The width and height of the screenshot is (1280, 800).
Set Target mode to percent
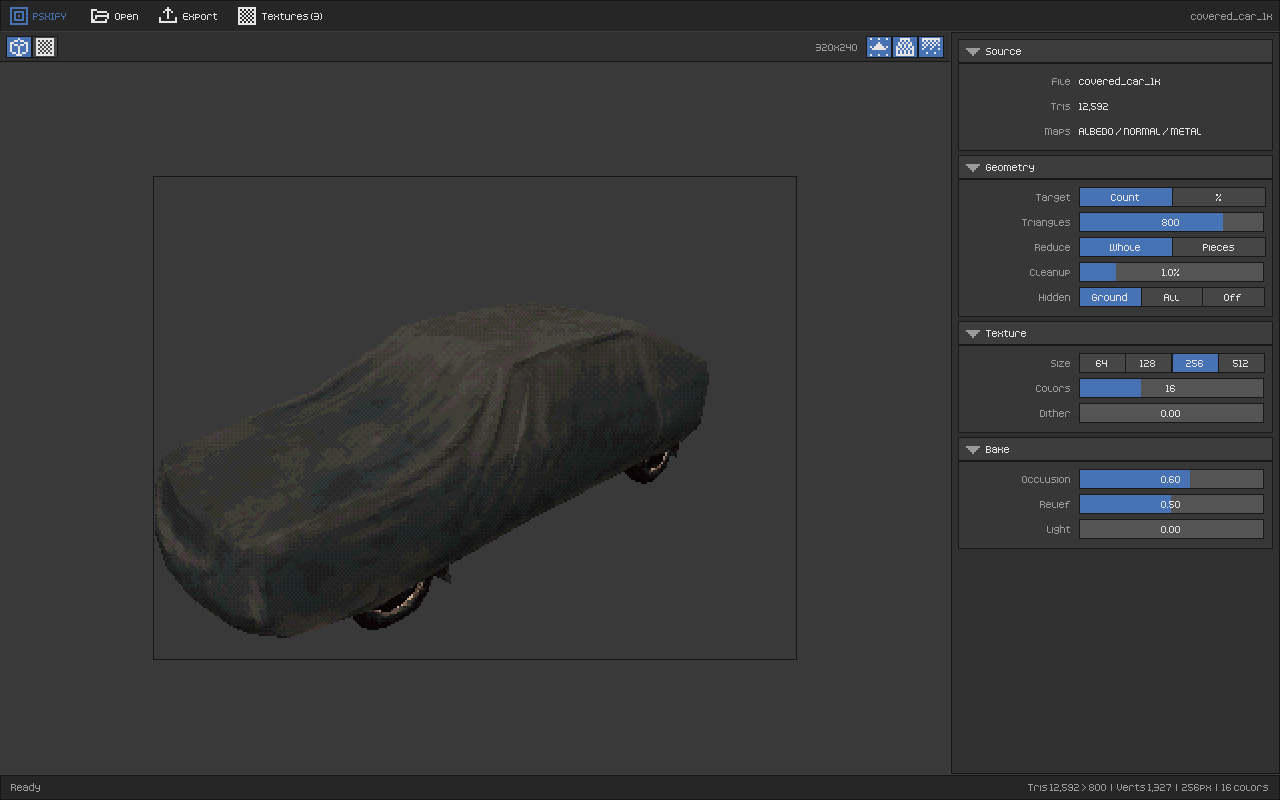pyautogui.click(x=1218, y=197)
